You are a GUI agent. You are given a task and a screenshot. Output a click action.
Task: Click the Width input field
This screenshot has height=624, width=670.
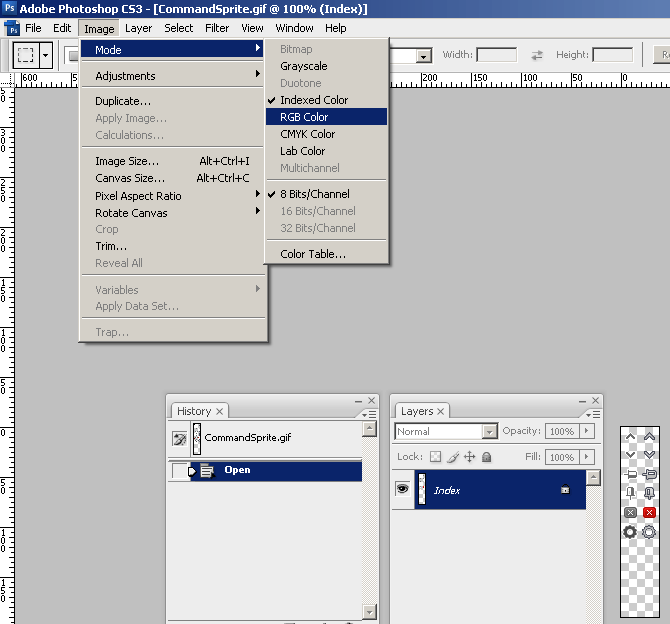coord(497,56)
